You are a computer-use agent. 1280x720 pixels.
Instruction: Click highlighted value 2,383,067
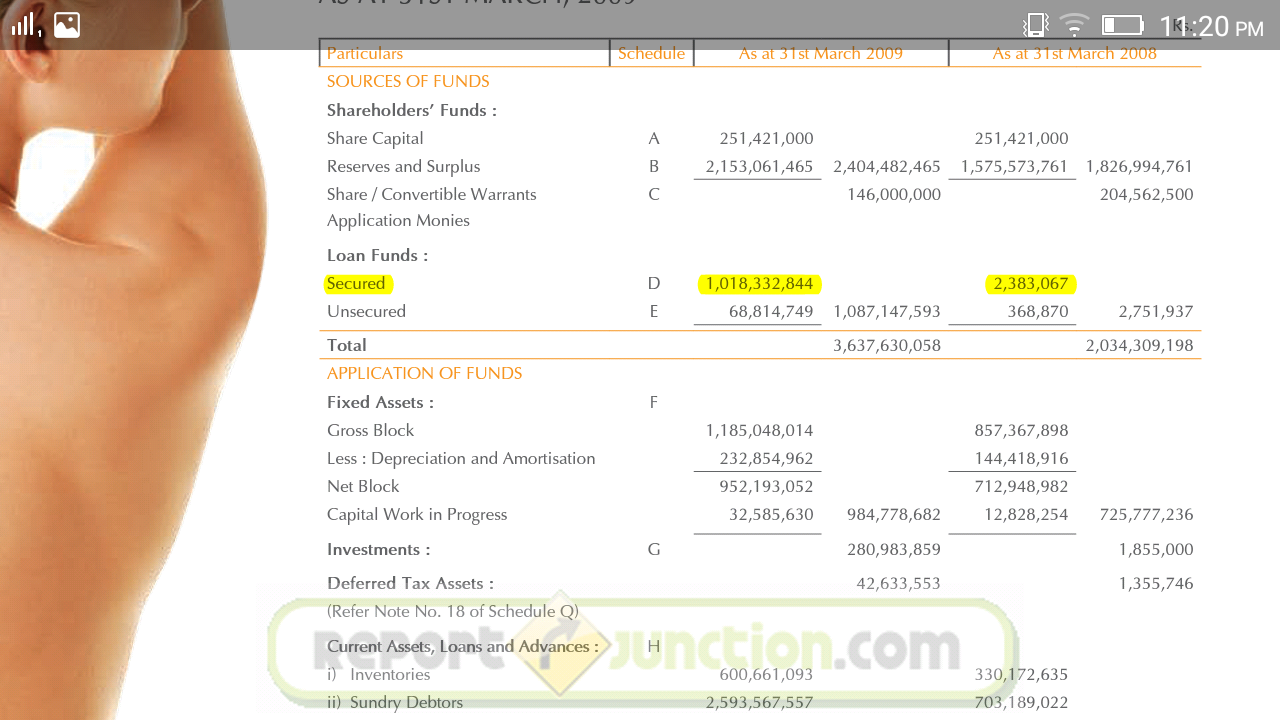[1031, 283]
